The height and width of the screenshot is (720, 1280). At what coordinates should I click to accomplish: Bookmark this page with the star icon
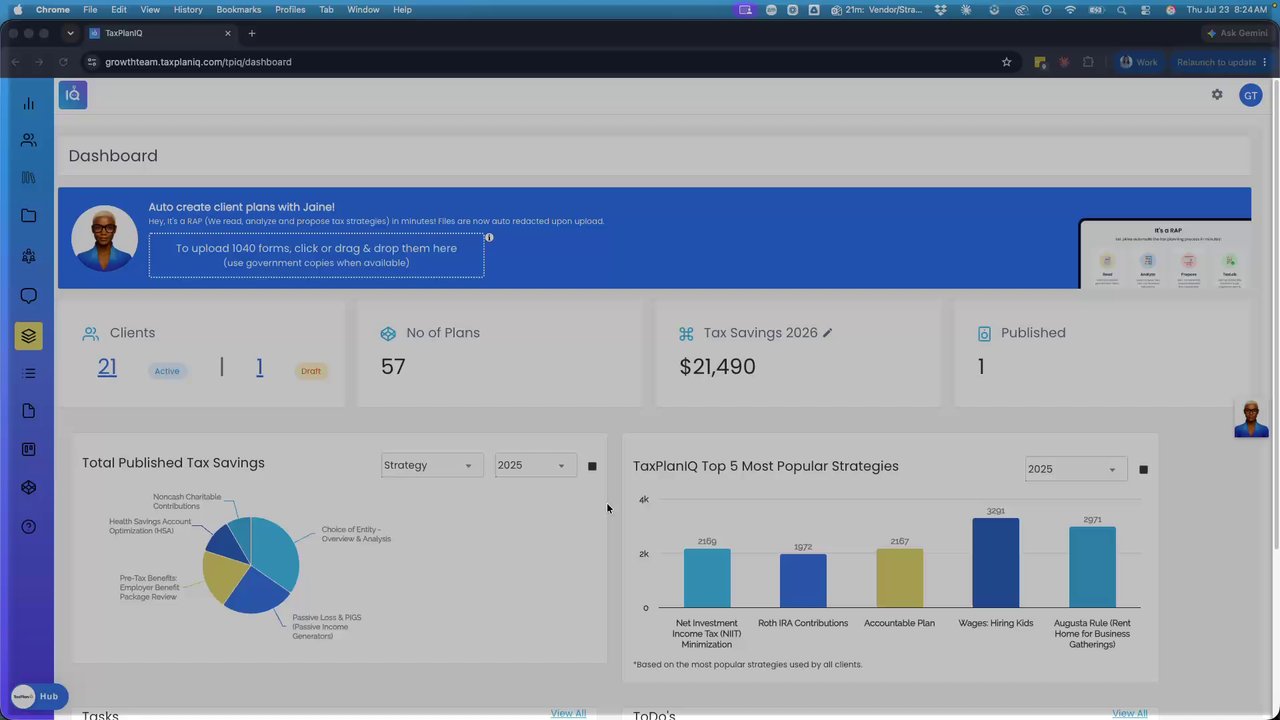point(1006,62)
